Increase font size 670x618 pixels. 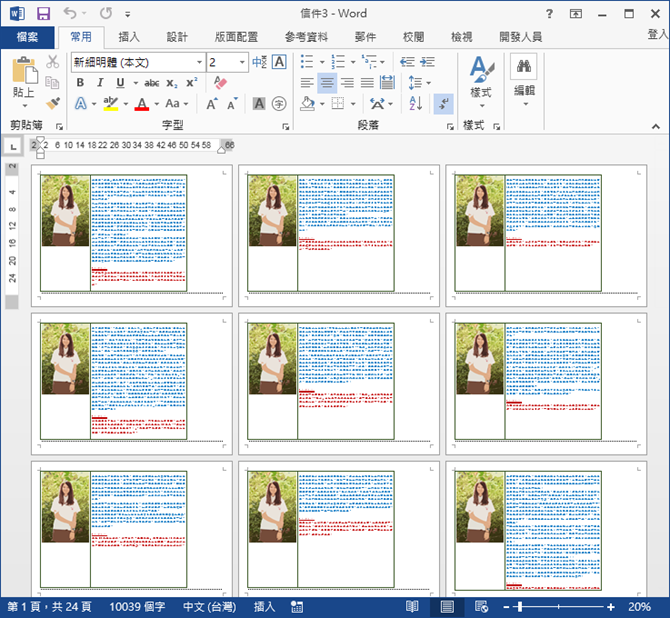212,104
